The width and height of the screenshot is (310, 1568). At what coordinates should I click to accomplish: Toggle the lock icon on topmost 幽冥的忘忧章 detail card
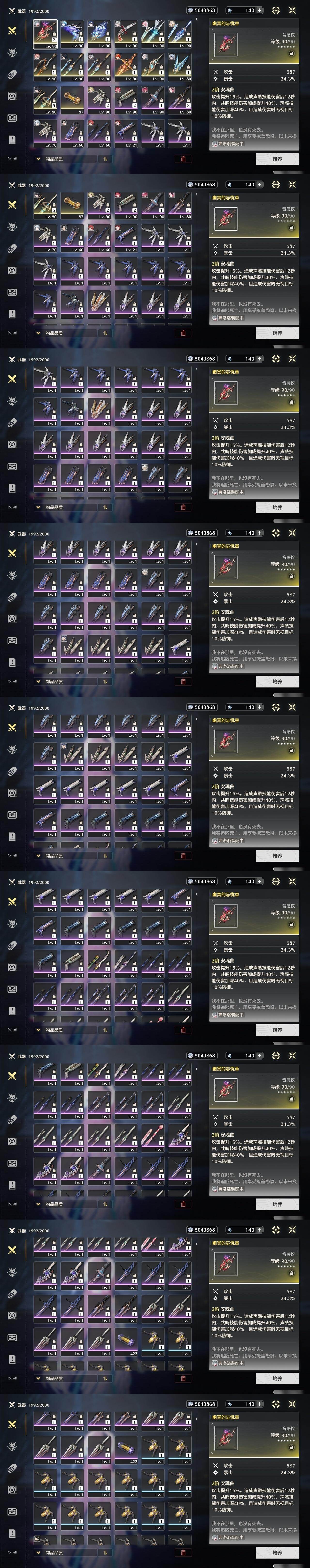click(291, 53)
